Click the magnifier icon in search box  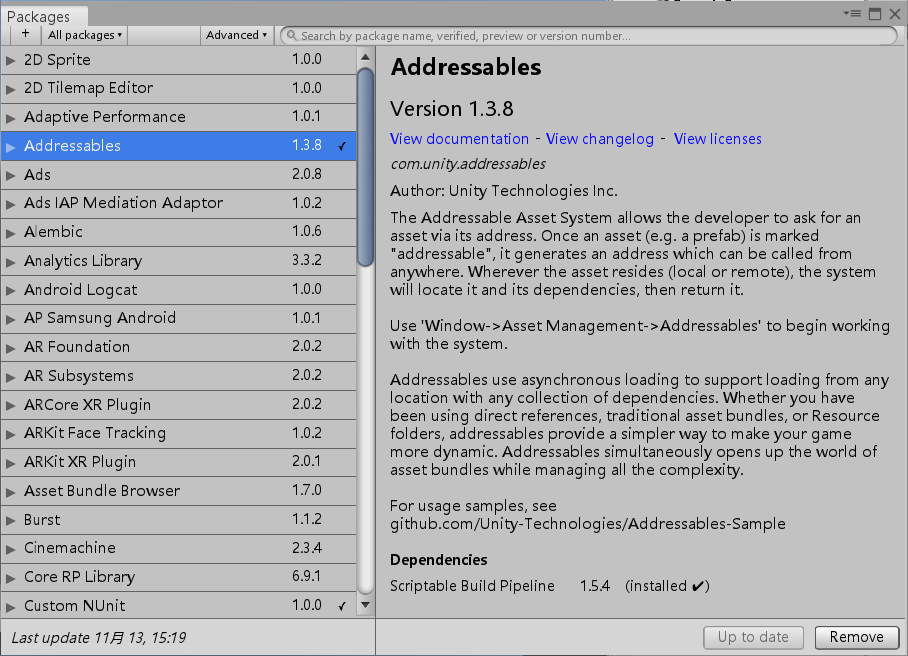coord(291,36)
